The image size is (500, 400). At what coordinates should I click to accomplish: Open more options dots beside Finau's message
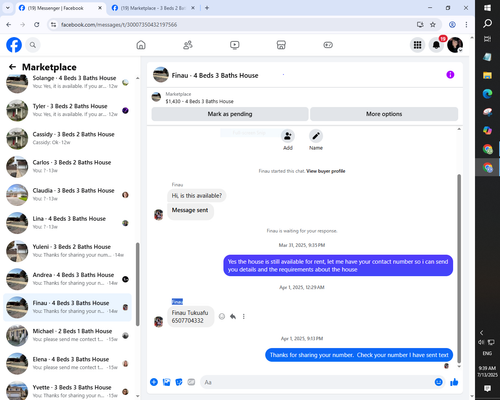click(x=244, y=316)
